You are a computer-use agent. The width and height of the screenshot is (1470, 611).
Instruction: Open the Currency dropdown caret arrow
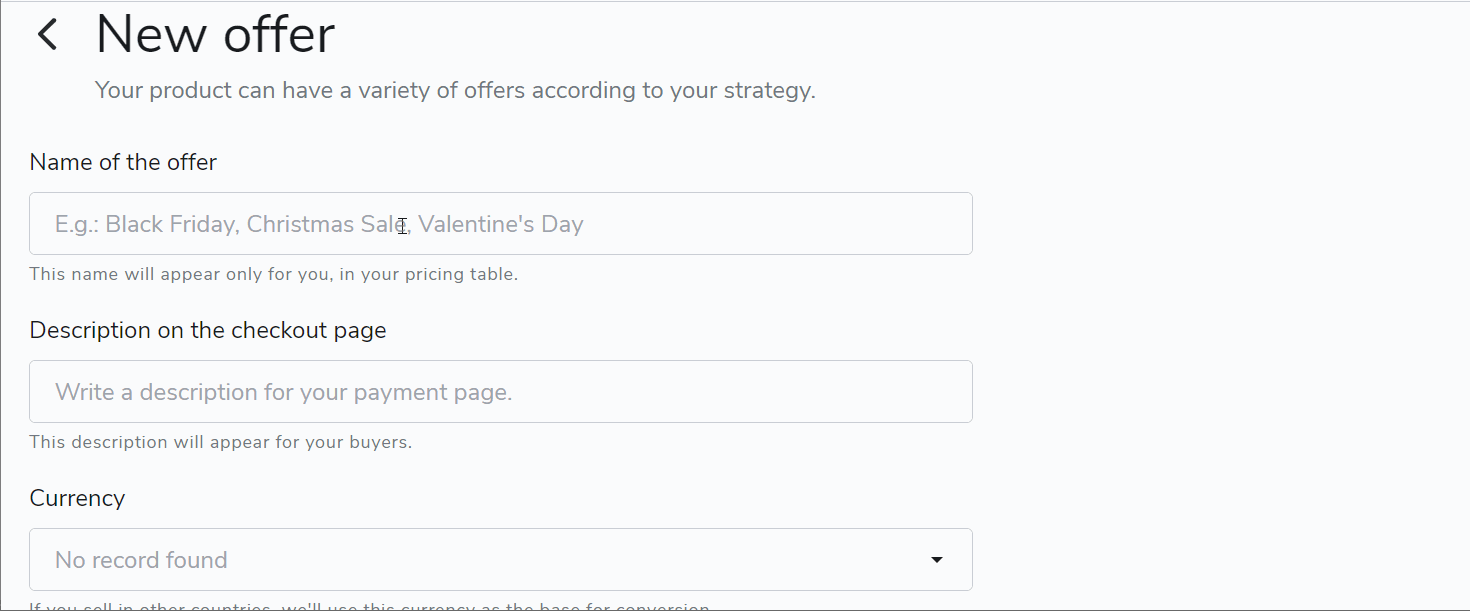tap(937, 560)
